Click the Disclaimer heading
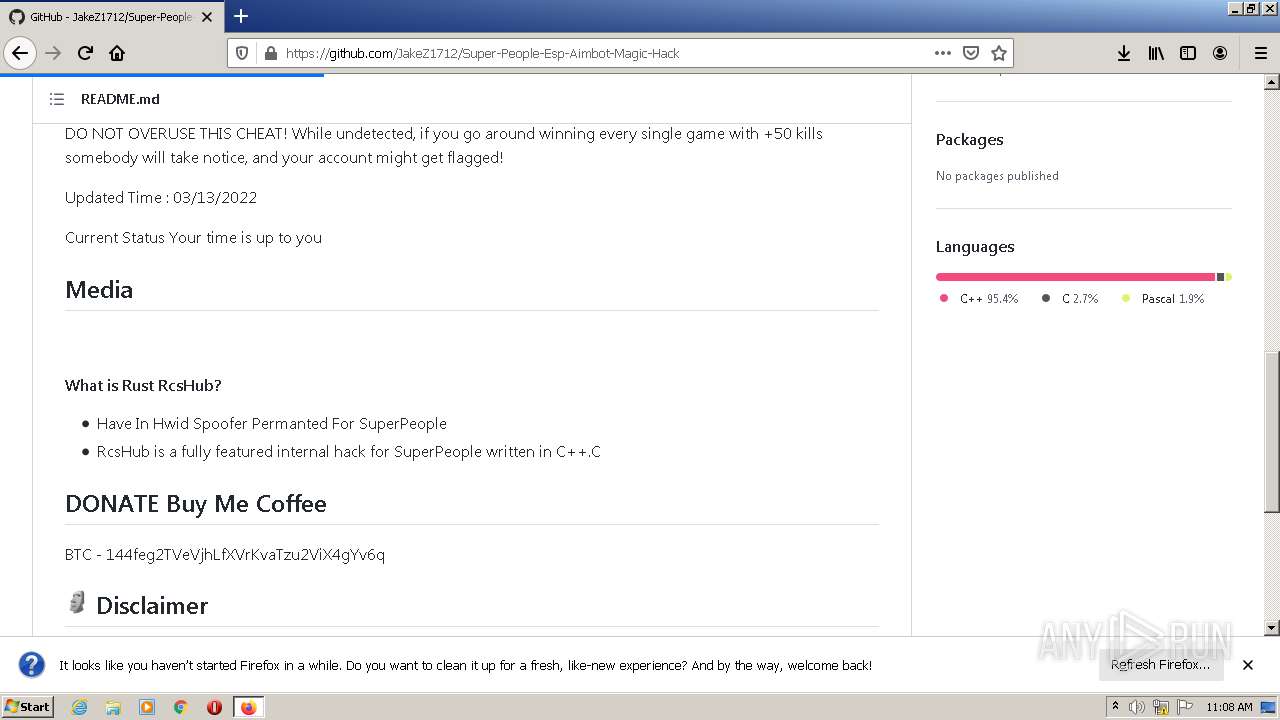 tap(152, 606)
